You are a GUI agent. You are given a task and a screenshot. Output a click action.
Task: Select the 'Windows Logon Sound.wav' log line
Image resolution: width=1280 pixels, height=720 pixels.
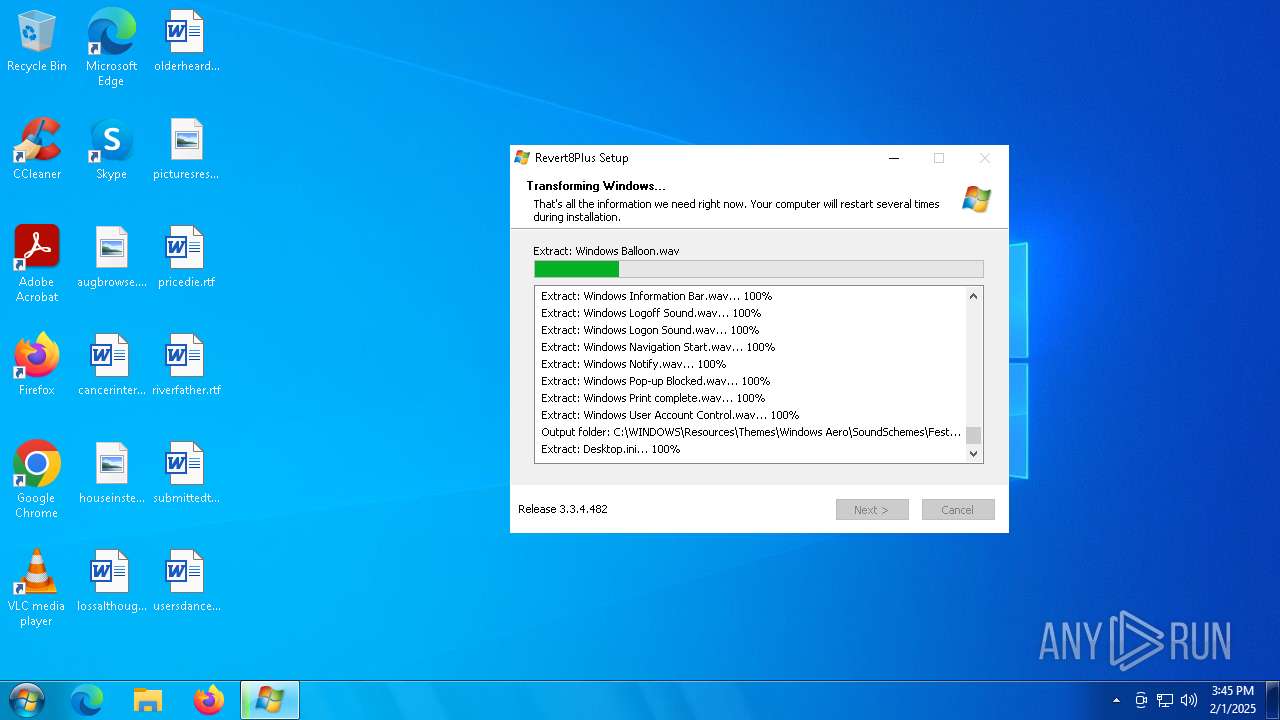pyautogui.click(x=650, y=330)
